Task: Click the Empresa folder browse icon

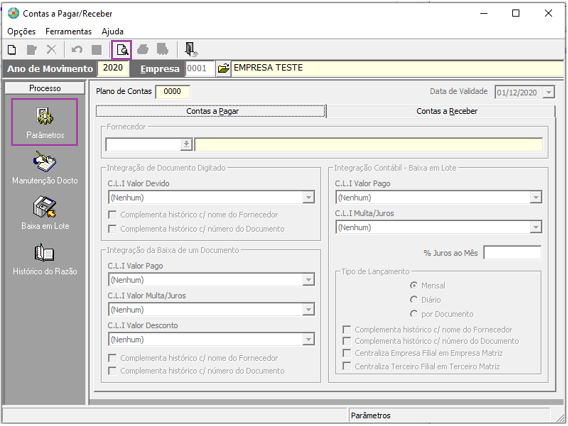Action: click(223, 68)
